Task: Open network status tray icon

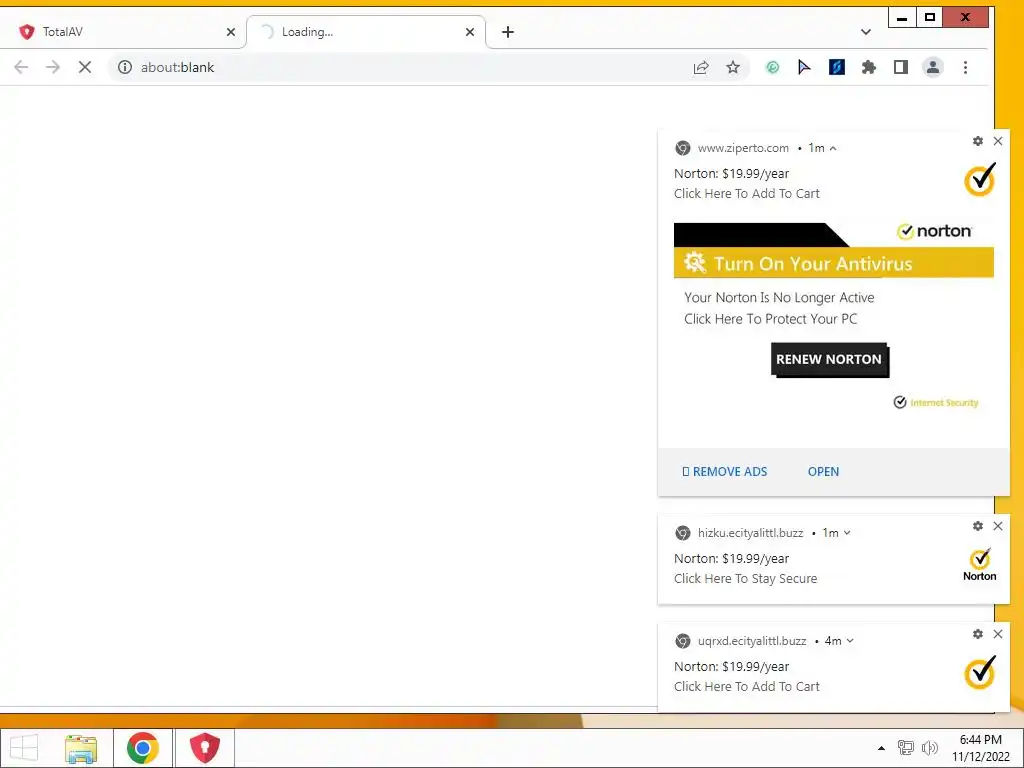Action: (x=905, y=748)
